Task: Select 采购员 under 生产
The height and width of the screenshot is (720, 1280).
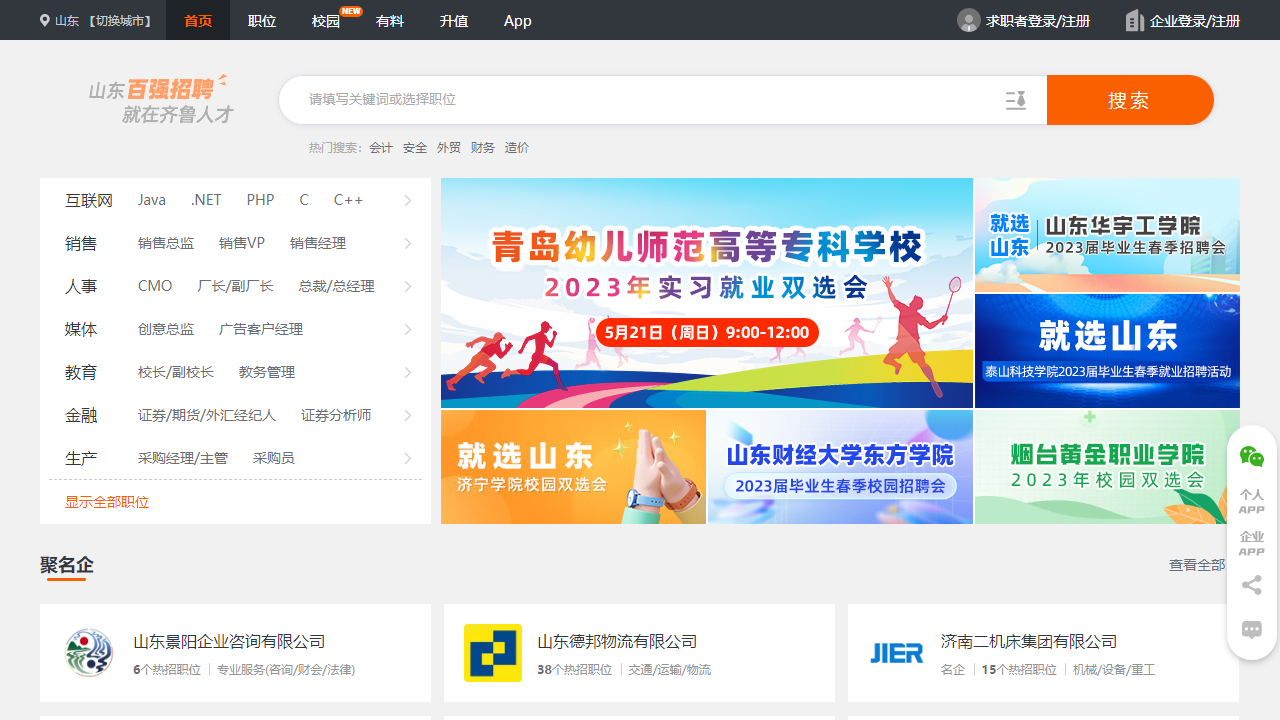Action: point(274,459)
